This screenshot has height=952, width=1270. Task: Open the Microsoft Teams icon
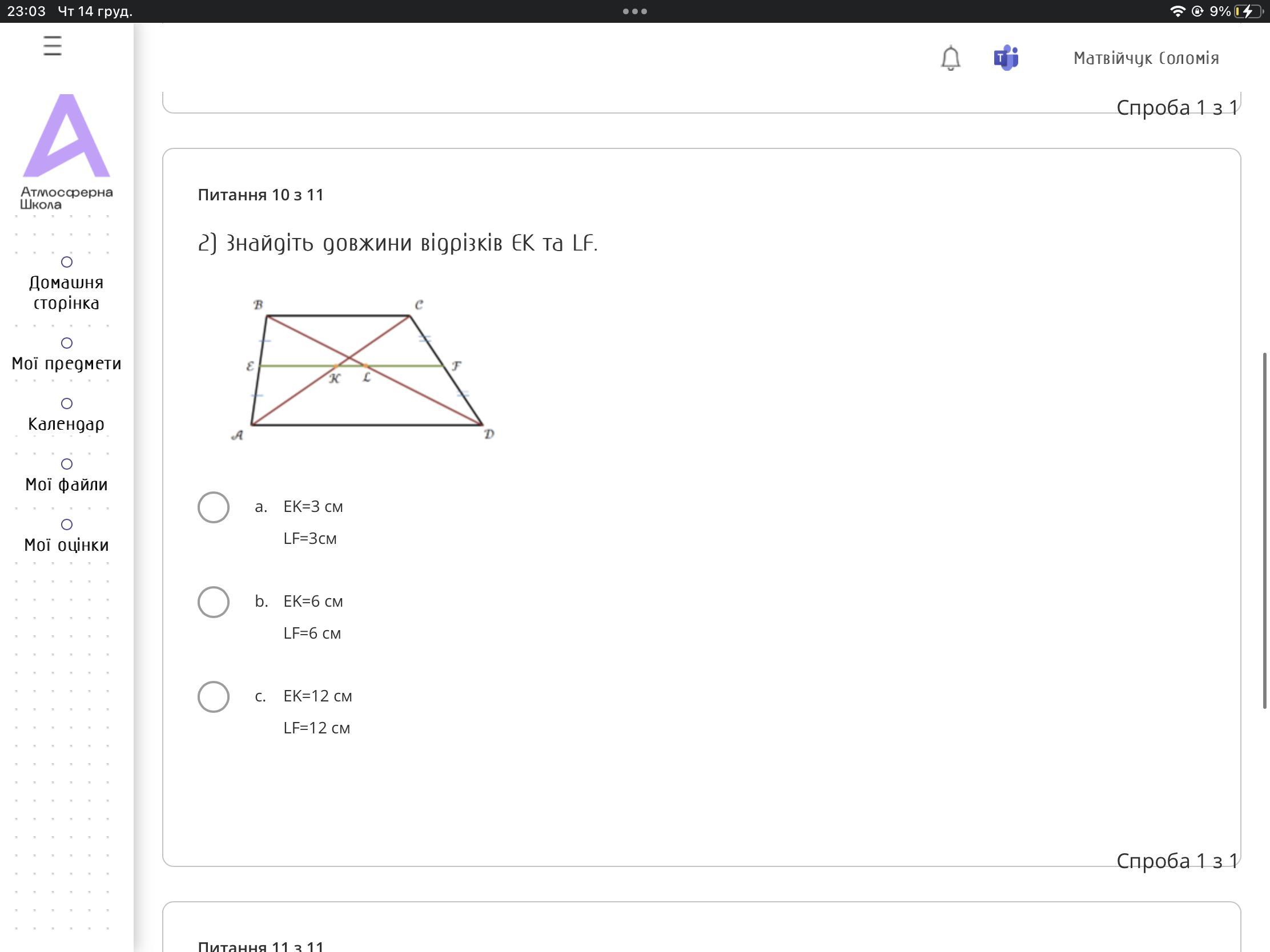coord(1006,58)
